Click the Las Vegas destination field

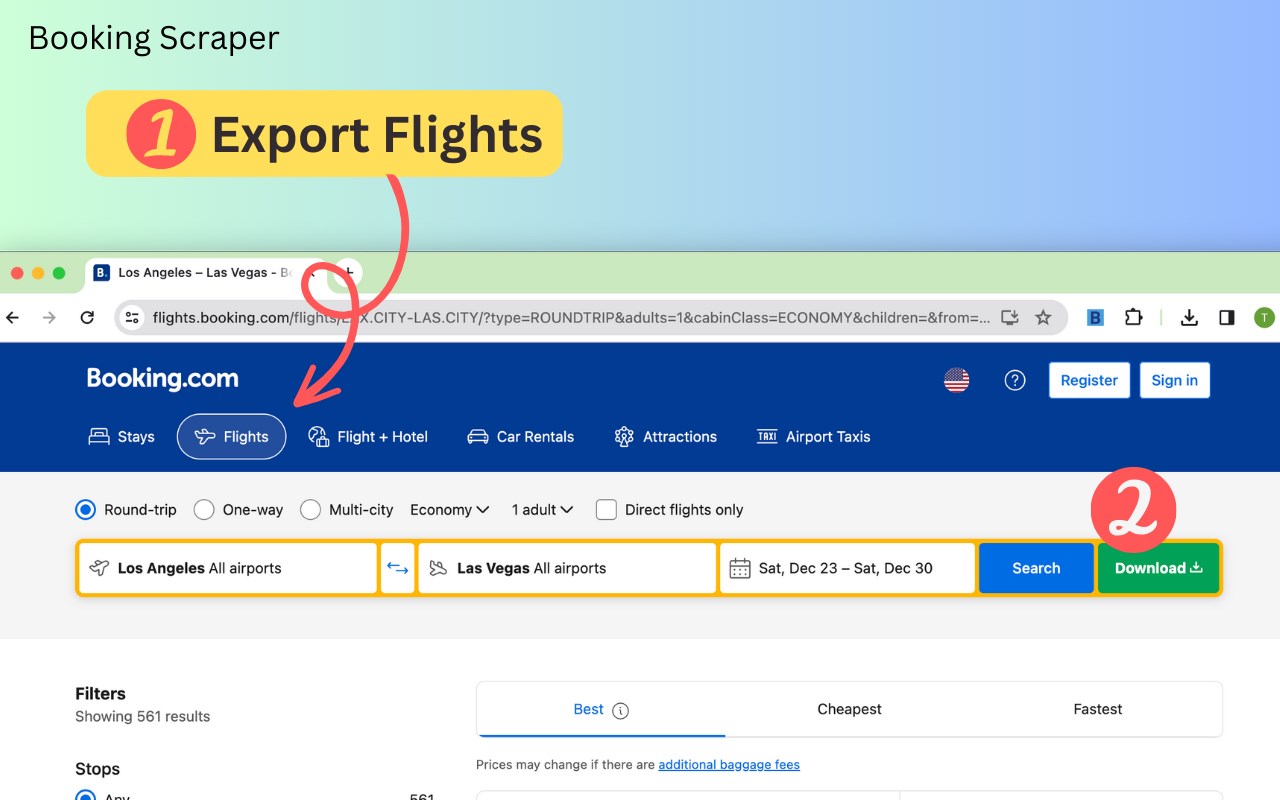[567, 568]
